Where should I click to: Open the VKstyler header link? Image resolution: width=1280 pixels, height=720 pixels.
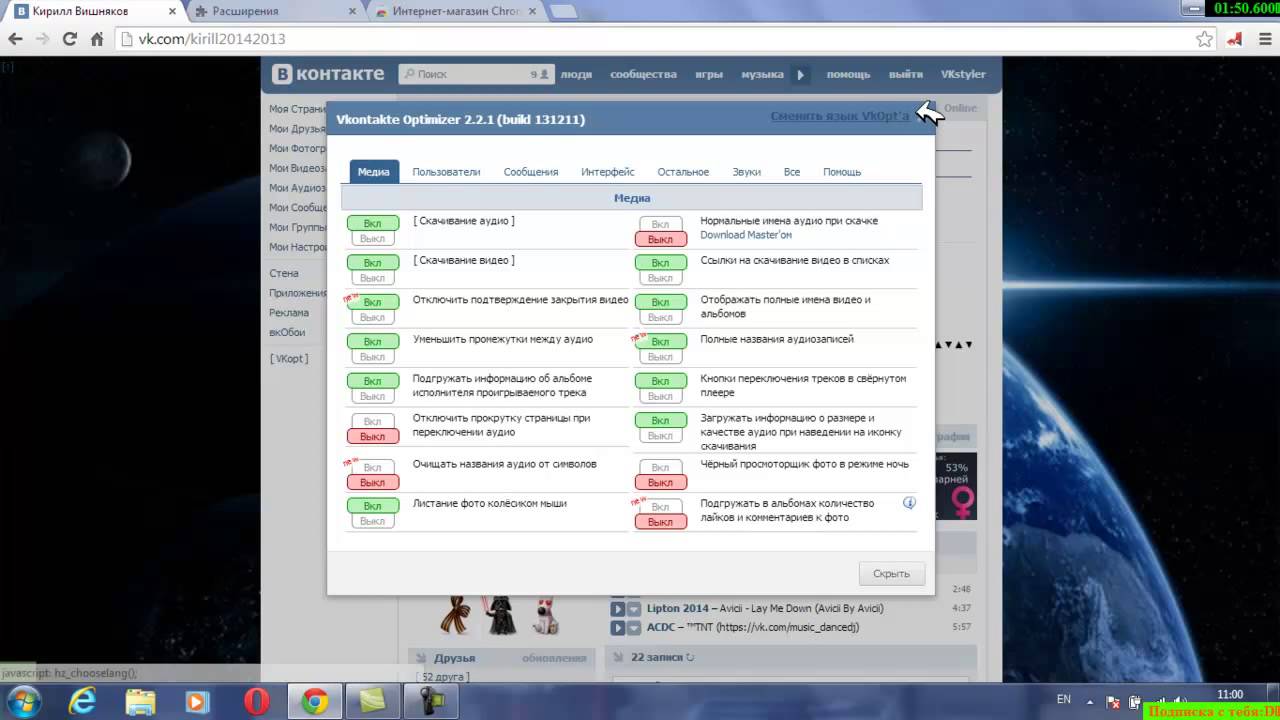pos(963,74)
